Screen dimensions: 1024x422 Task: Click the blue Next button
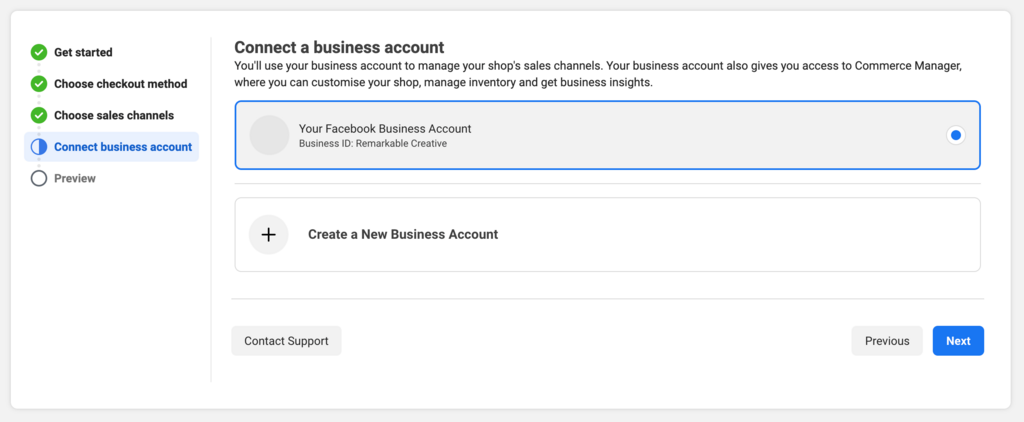(958, 341)
